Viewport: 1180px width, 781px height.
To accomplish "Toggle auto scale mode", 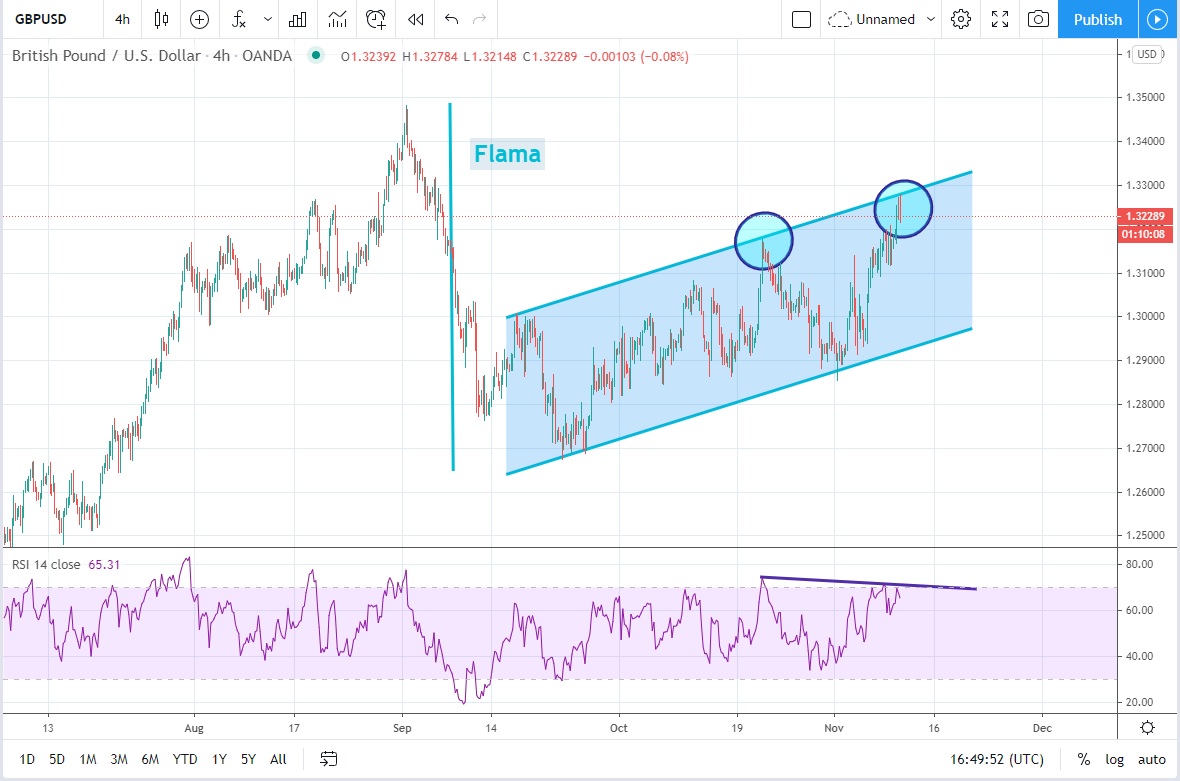I will [1151, 759].
